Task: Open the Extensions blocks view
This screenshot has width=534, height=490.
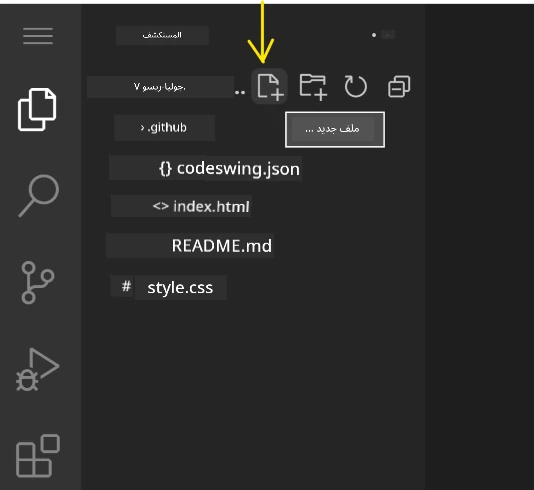Action: tap(38, 456)
